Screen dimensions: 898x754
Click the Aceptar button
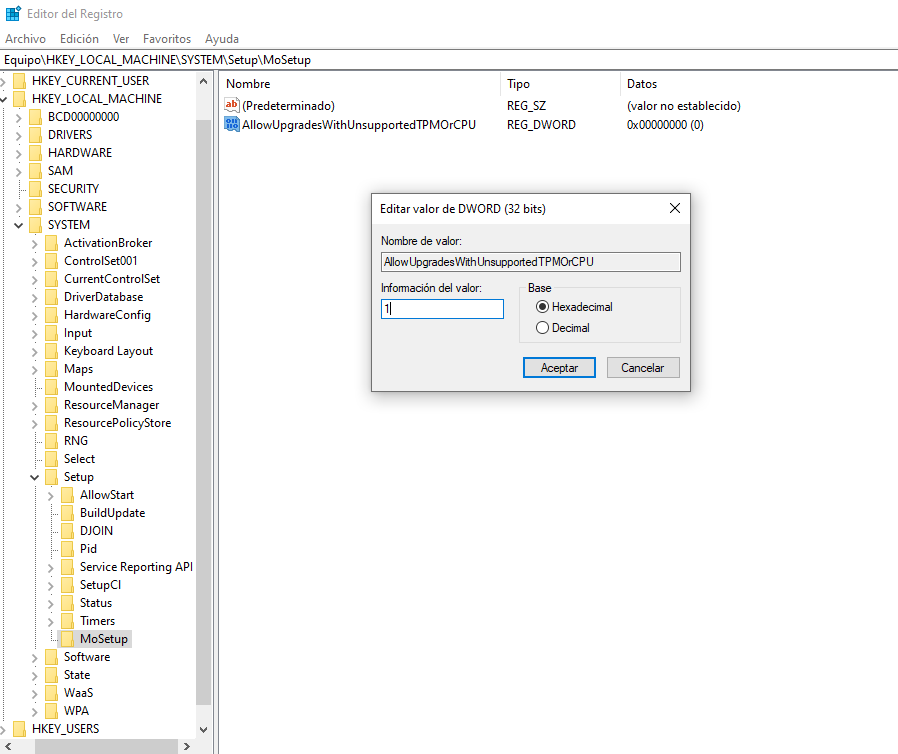pos(558,367)
